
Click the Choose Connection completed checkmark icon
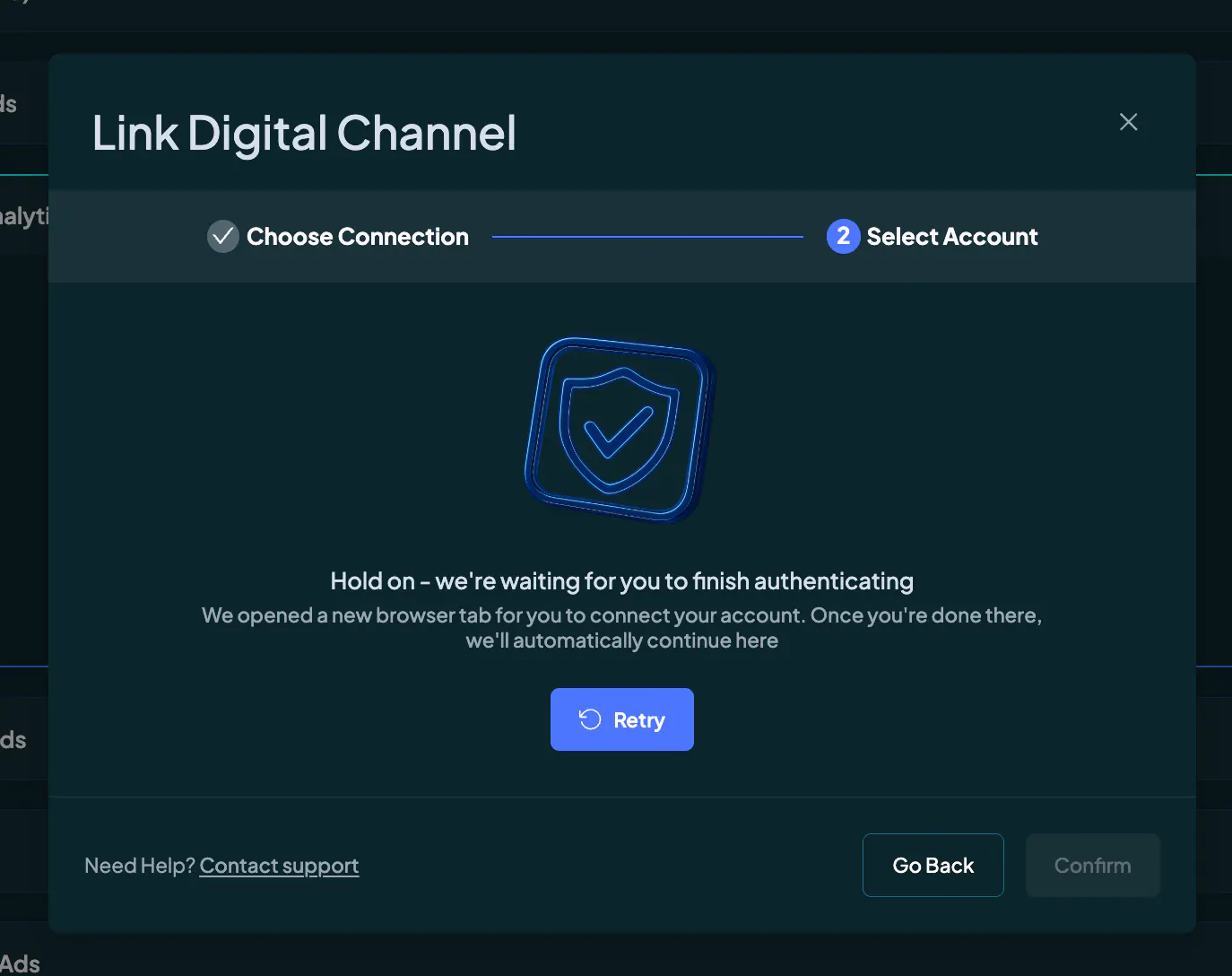(x=223, y=236)
